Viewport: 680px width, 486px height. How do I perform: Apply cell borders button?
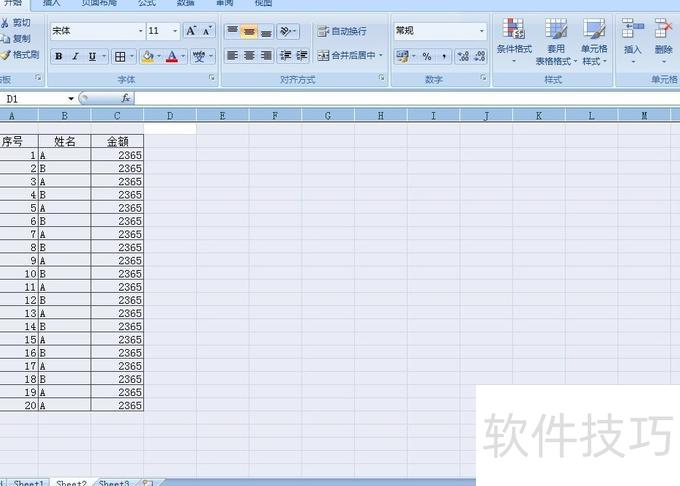(x=120, y=56)
